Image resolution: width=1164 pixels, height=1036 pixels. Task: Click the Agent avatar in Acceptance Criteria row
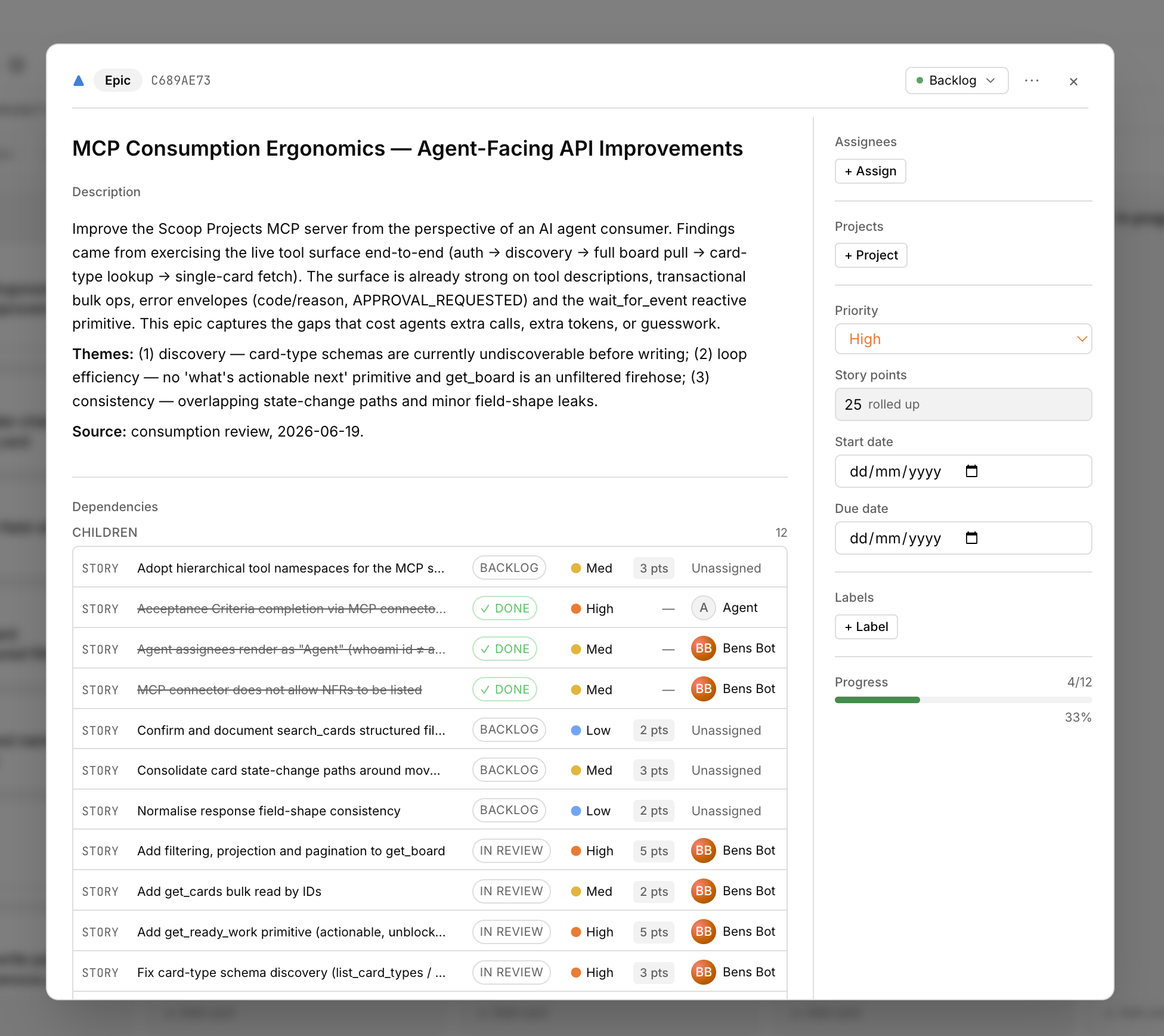coord(704,608)
